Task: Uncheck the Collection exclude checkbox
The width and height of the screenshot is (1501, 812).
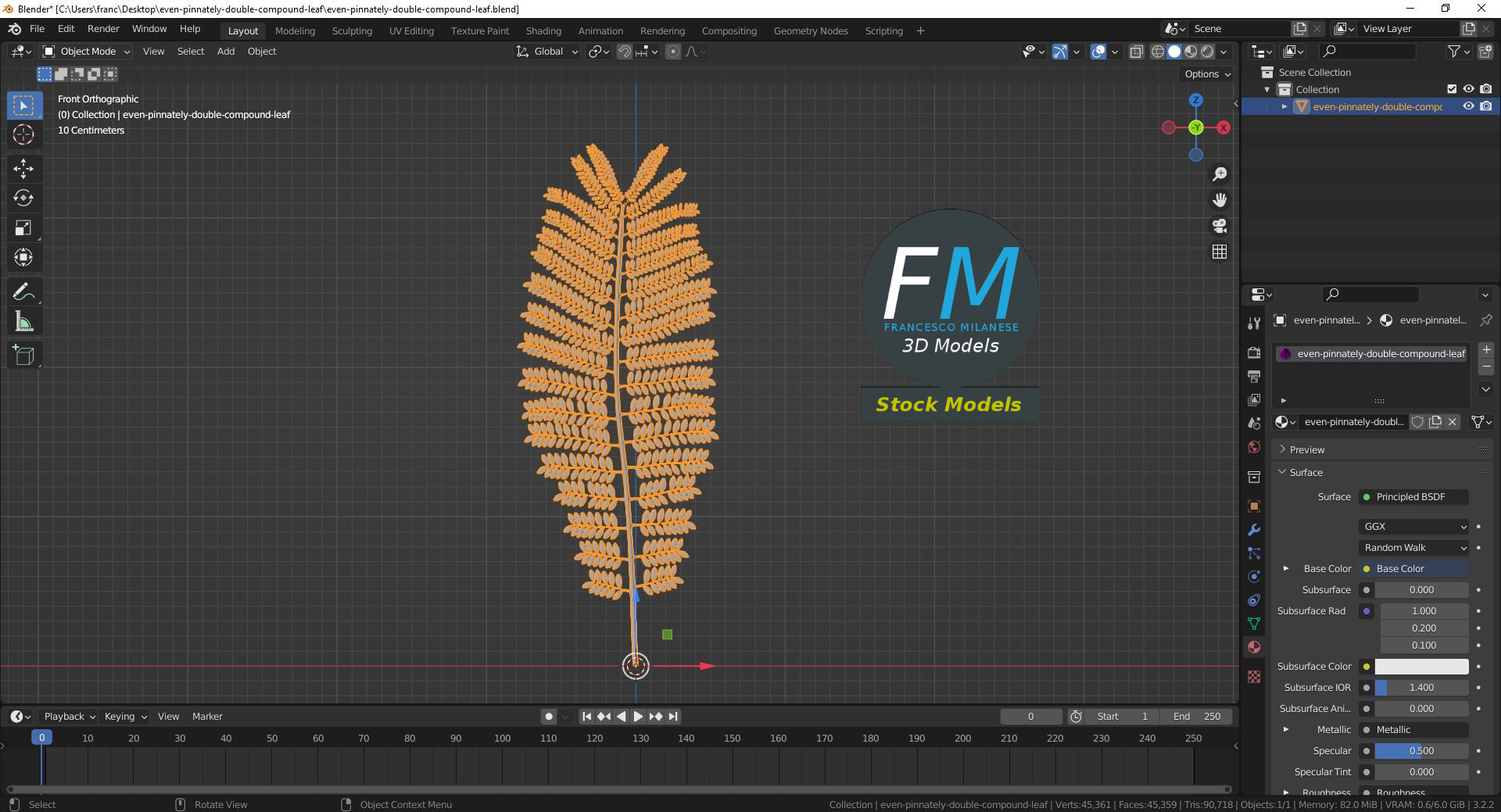Action: (x=1452, y=89)
